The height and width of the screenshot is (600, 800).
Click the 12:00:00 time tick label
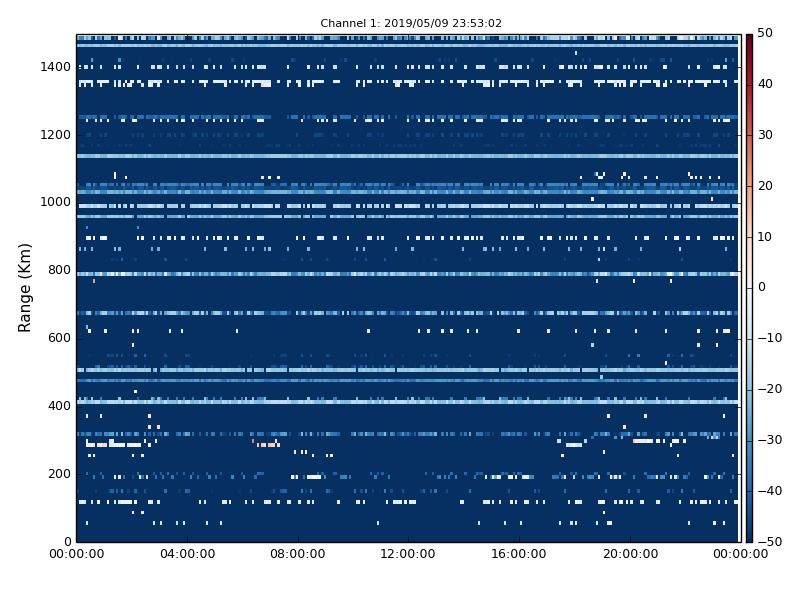(x=408, y=554)
